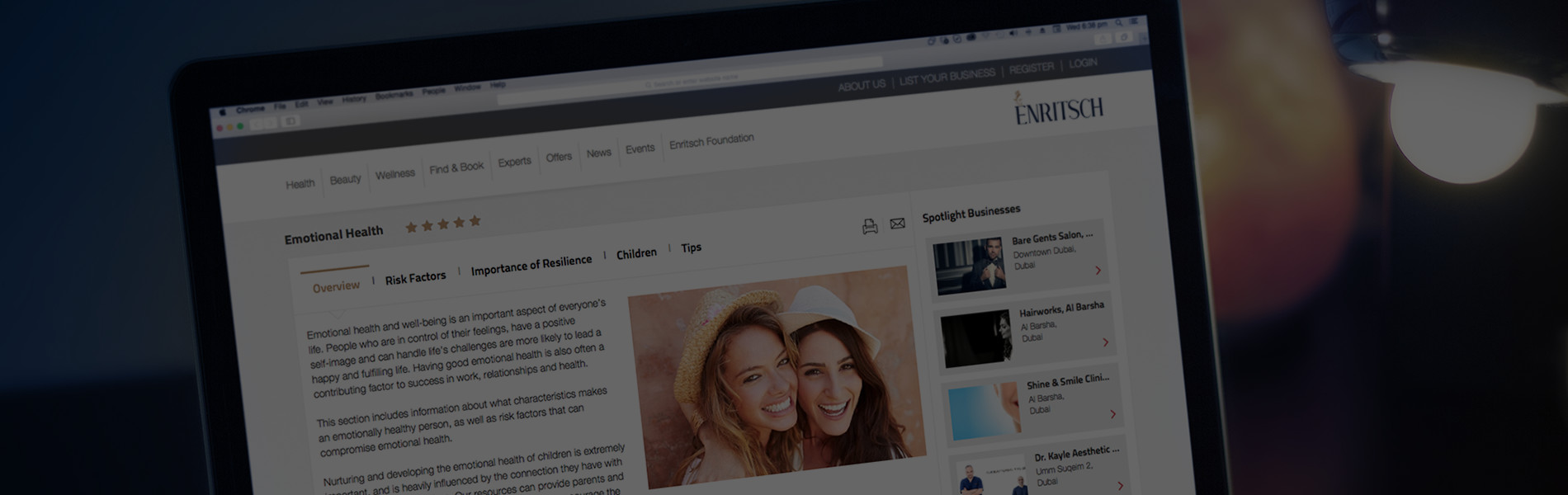Switch to Importance of Resilience tab
Screen dimensions: 1568x495
[531, 265]
